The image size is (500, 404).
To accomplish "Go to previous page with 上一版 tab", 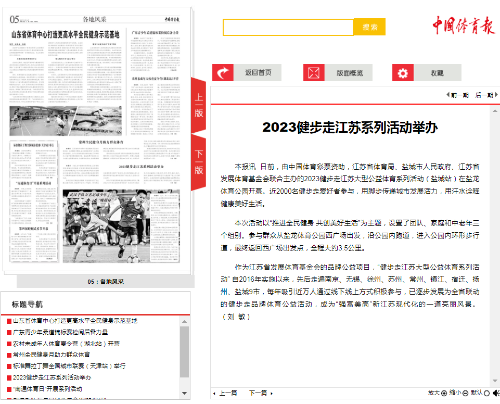I will tap(199, 105).
